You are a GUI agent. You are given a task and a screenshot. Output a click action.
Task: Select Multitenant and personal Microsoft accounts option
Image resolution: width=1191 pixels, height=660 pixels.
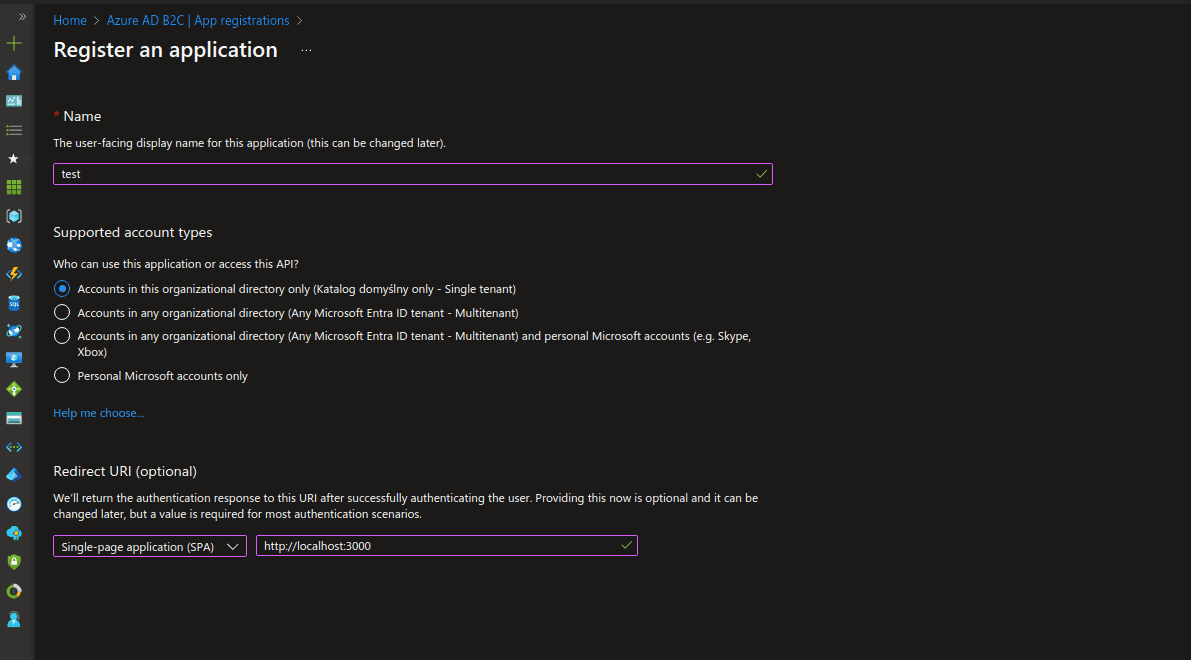[62, 336]
